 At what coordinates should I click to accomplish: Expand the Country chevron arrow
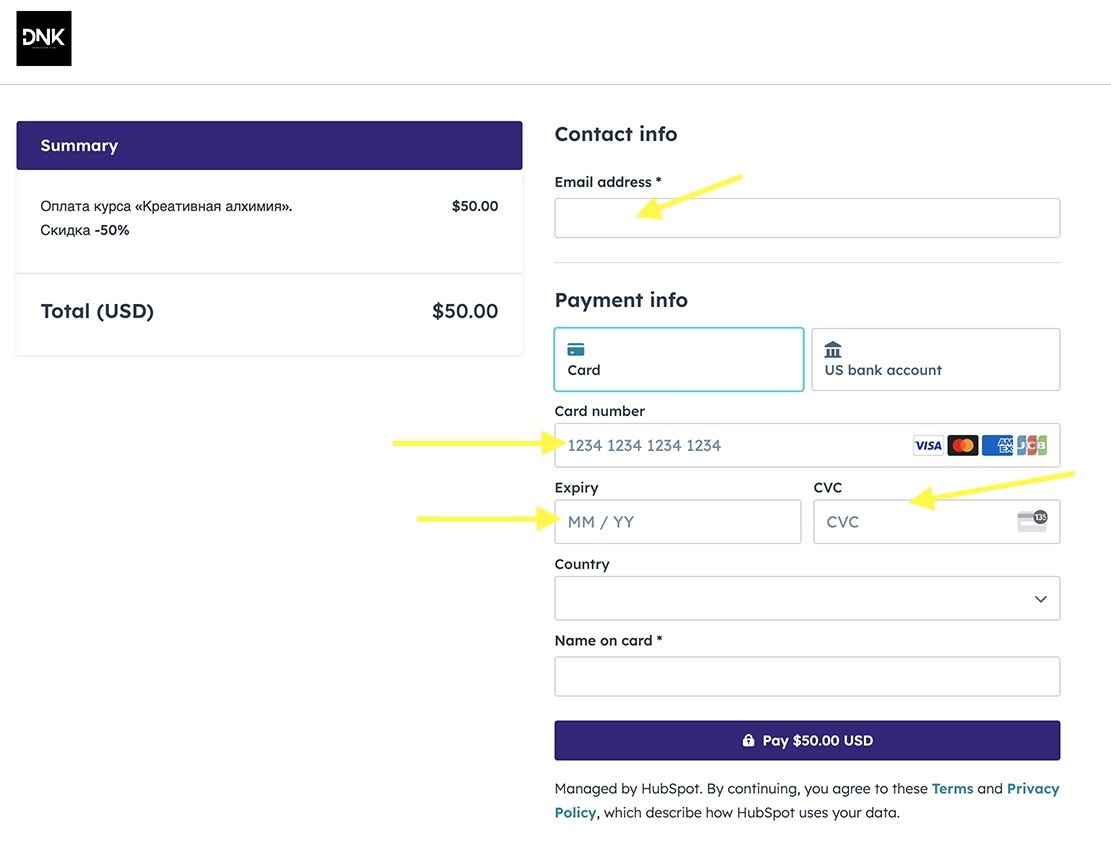click(x=1040, y=599)
